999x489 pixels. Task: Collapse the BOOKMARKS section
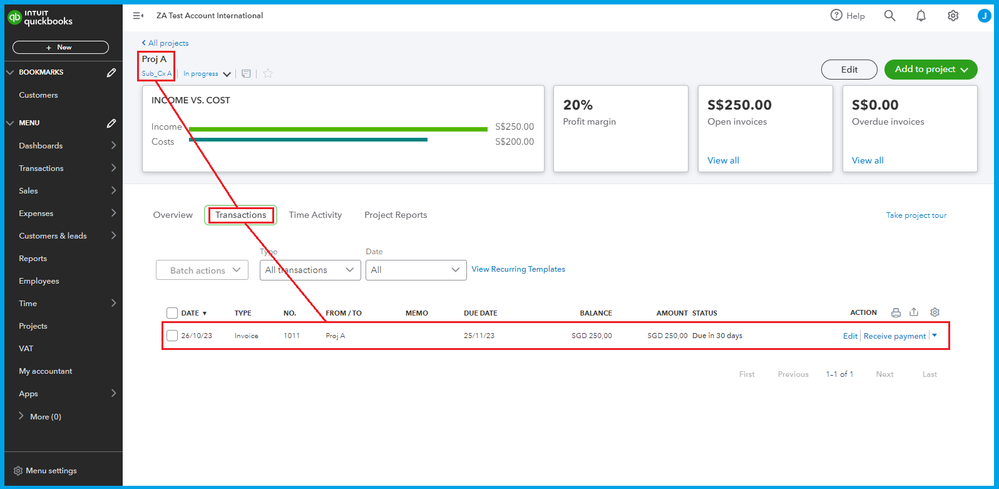(10, 73)
